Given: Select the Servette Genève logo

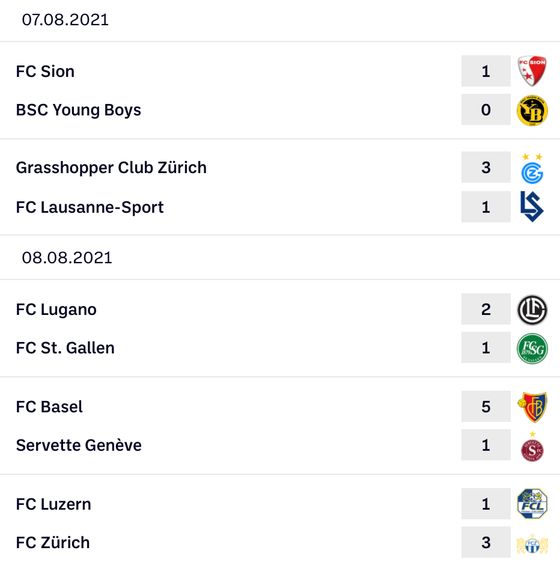Looking at the screenshot, I should click(x=532, y=446).
